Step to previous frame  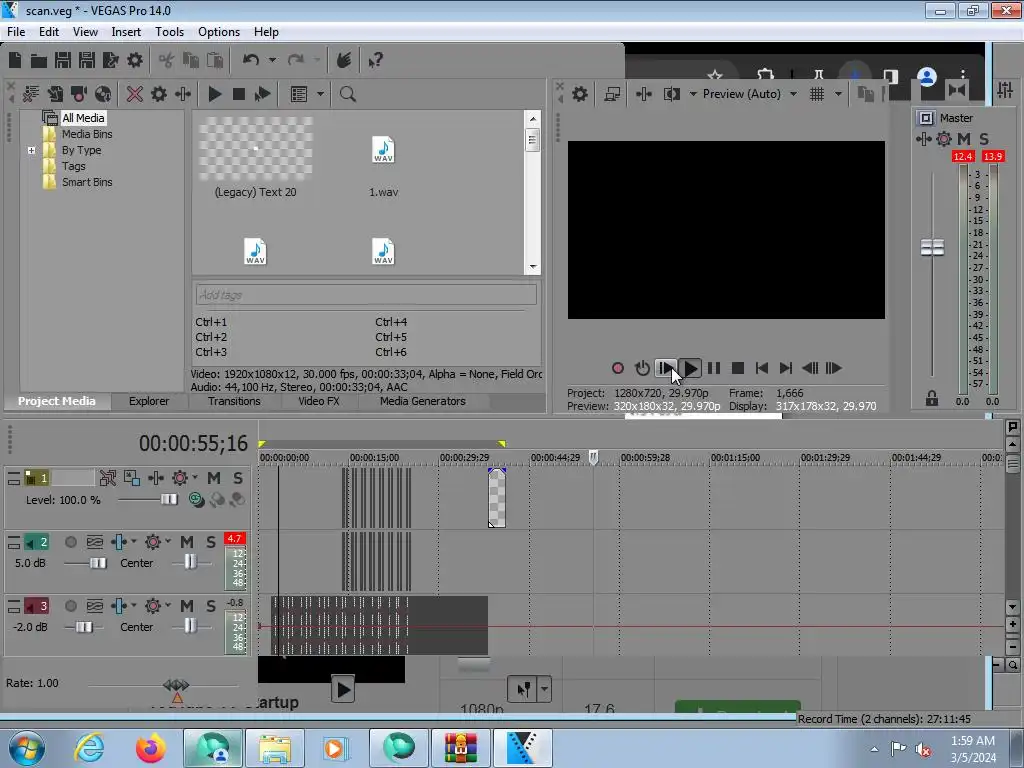(x=810, y=368)
